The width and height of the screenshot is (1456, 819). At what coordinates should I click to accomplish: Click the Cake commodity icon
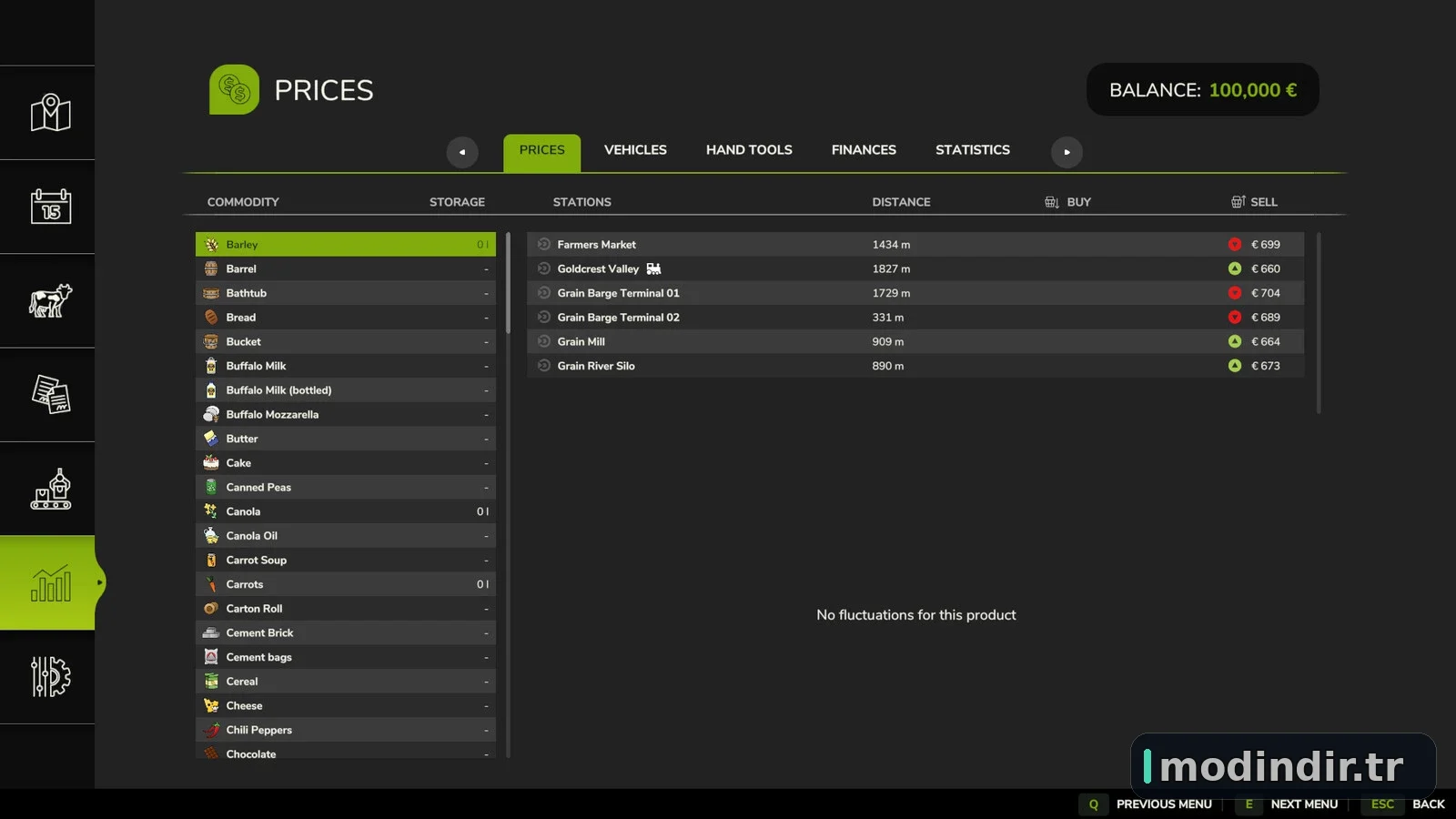211,462
